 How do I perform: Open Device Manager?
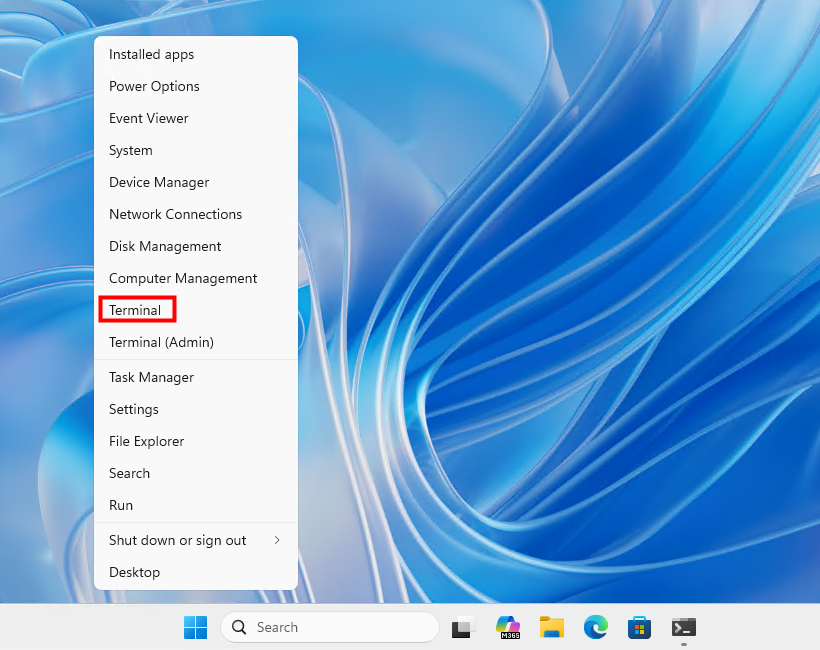159,182
